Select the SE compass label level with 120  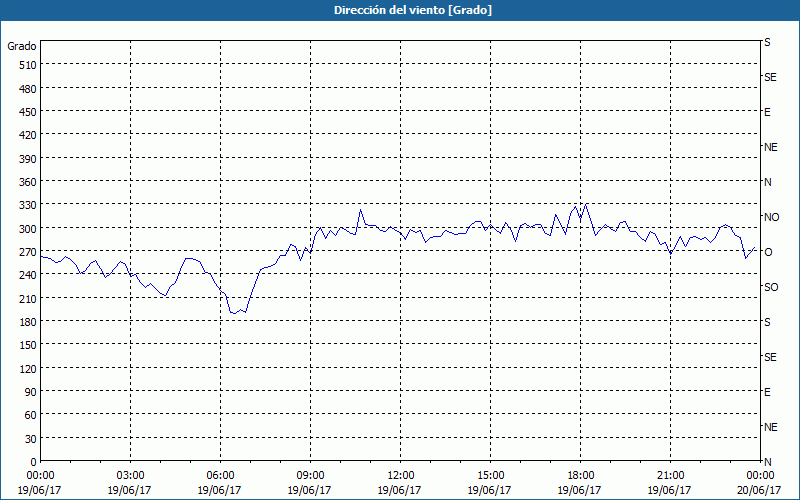point(770,357)
